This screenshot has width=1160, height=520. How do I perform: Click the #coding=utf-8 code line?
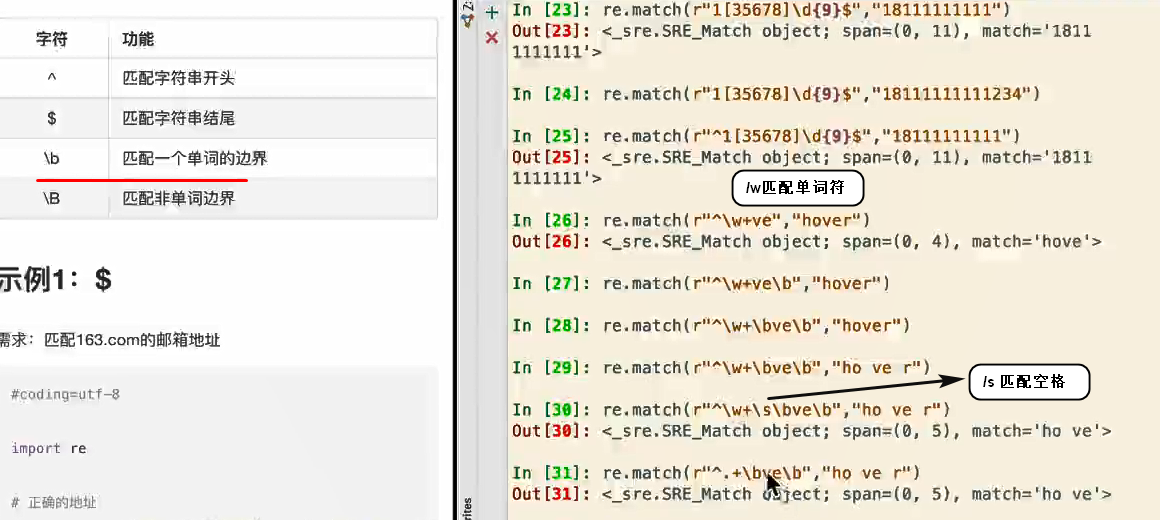coord(65,395)
